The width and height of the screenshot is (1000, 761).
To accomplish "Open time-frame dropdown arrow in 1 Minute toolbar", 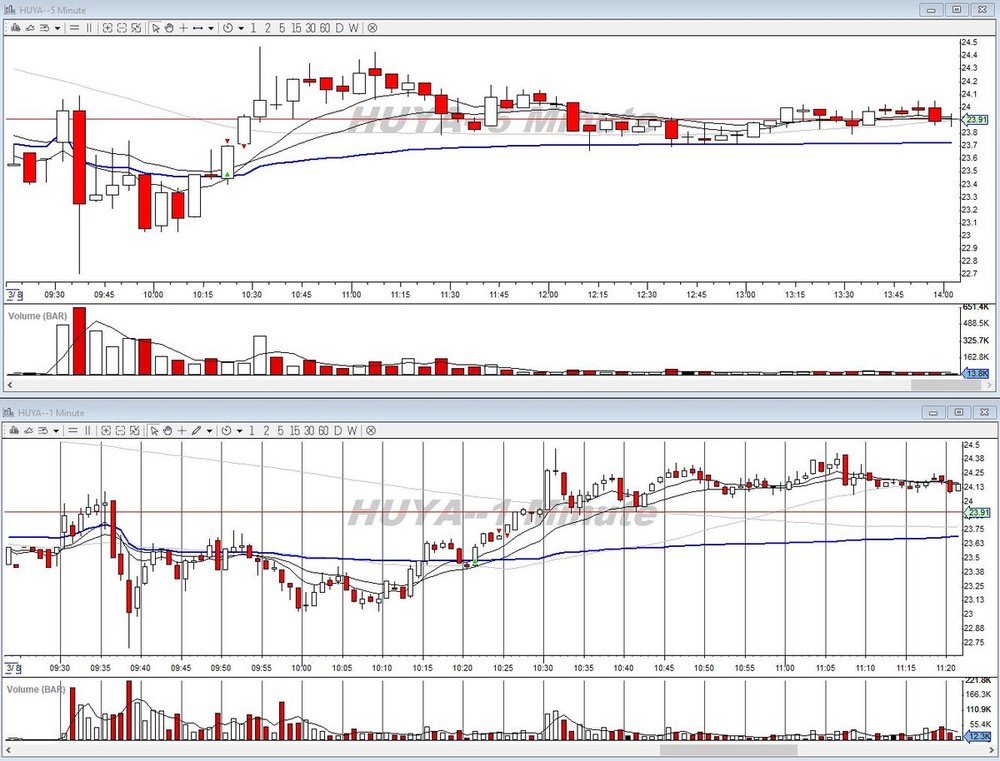I will point(240,431).
